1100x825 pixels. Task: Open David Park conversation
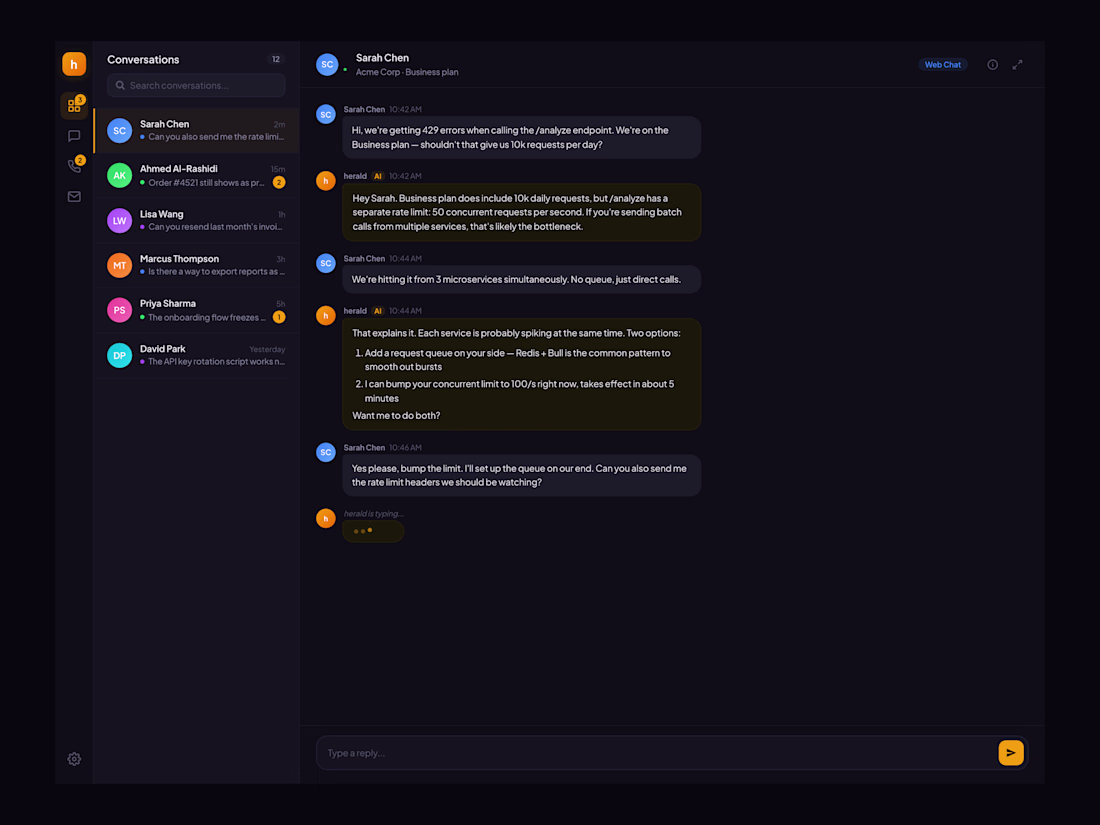pyautogui.click(x=196, y=355)
